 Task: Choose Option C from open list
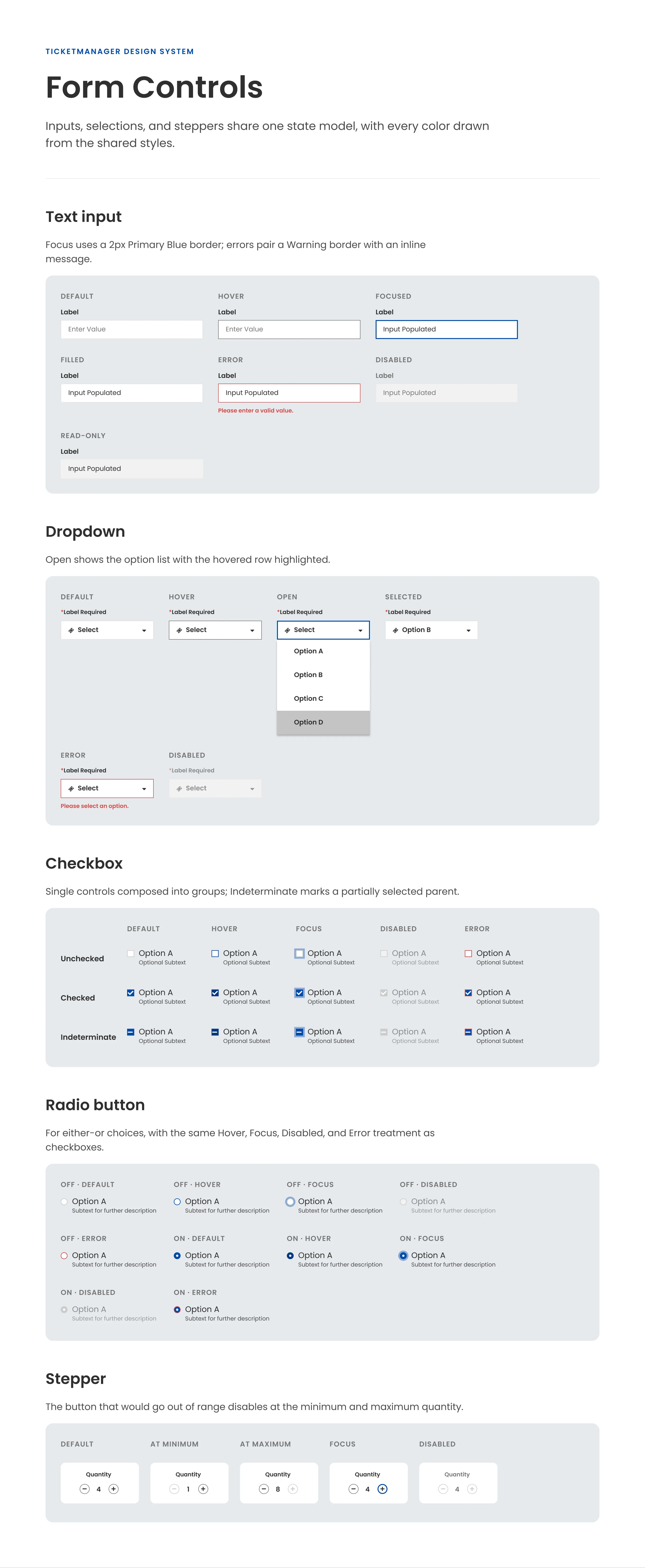point(323,699)
